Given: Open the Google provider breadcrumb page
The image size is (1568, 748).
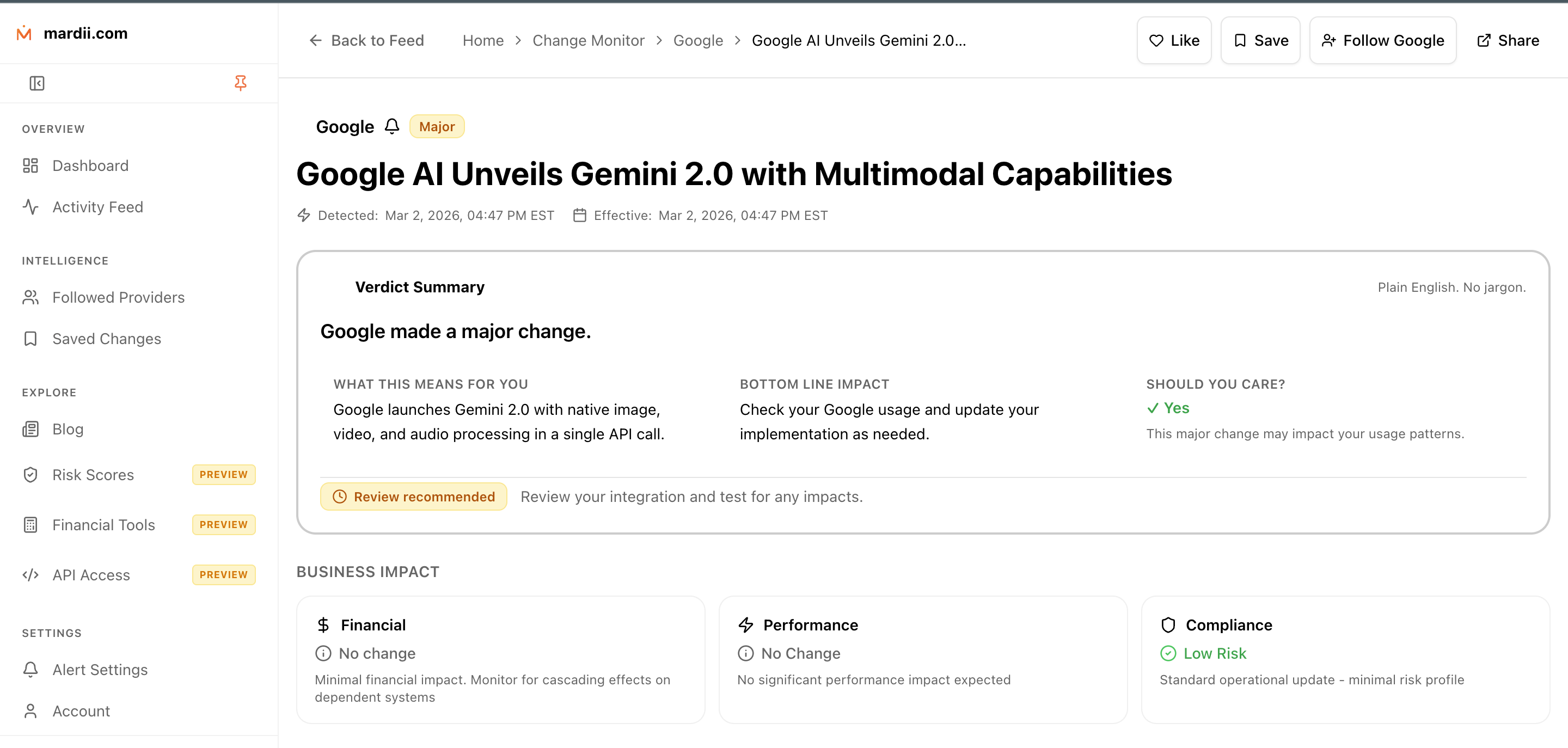Looking at the screenshot, I should click(x=697, y=40).
